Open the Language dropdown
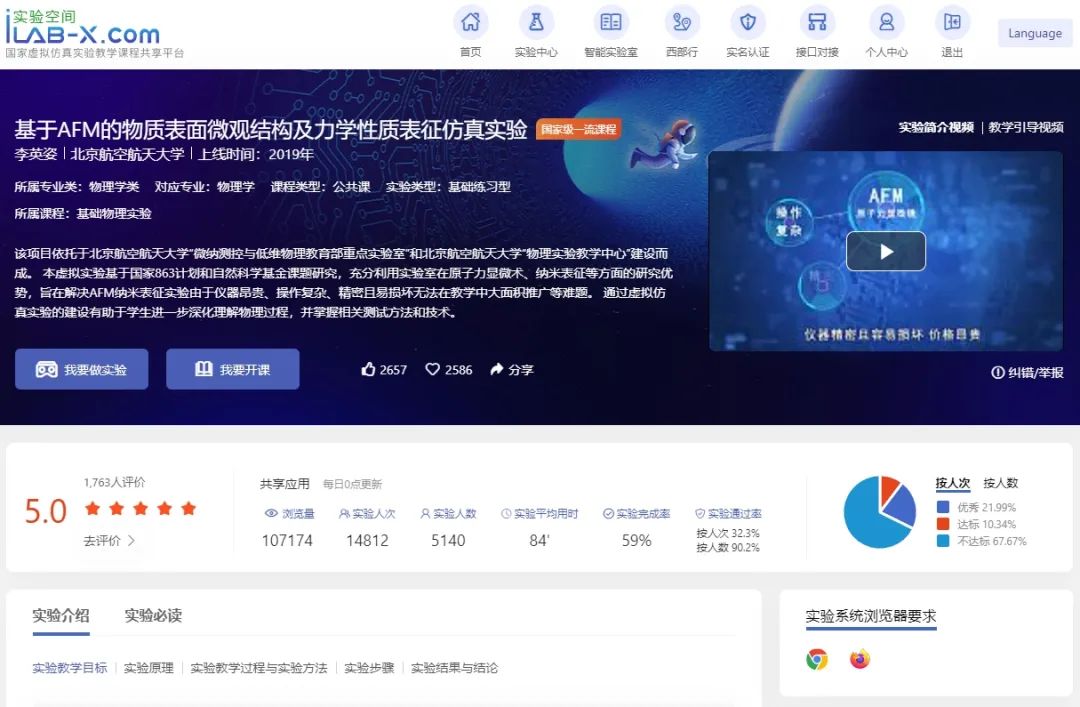 coord(1034,33)
